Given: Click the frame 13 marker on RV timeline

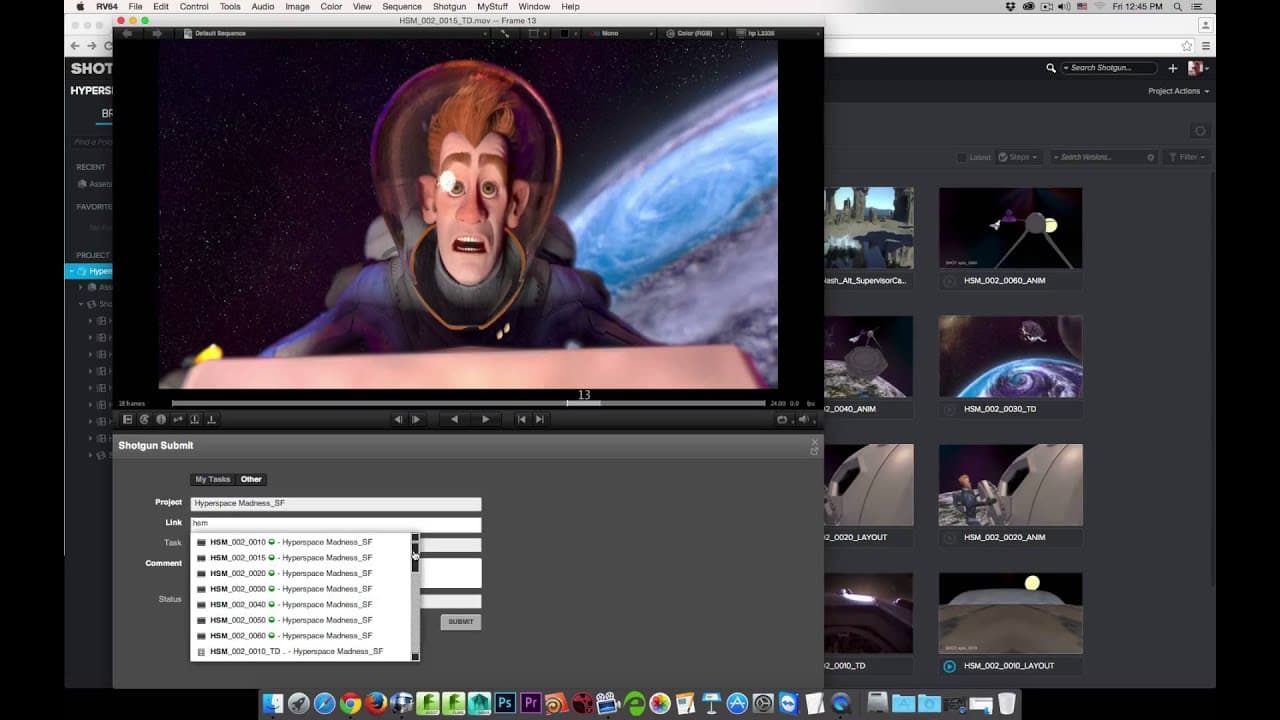Looking at the screenshot, I should coord(584,397).
